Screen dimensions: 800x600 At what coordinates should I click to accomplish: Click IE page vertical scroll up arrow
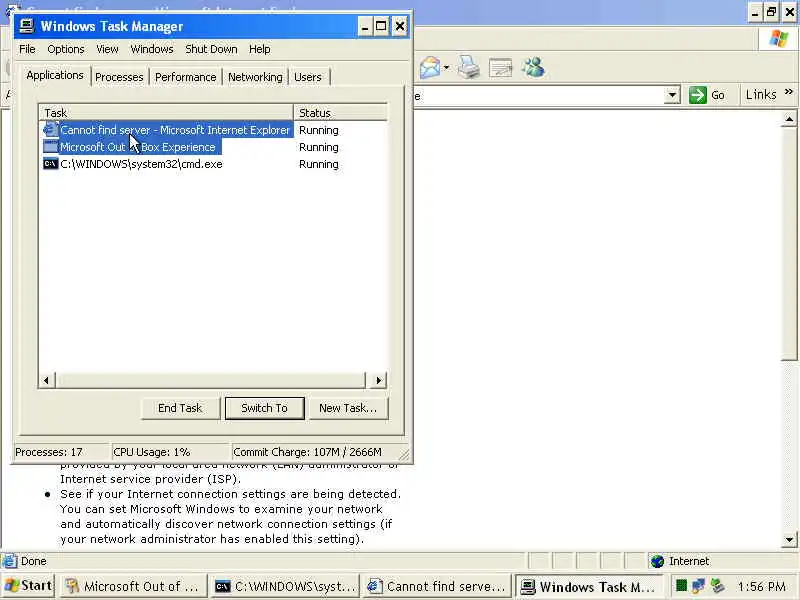(789, 119)
